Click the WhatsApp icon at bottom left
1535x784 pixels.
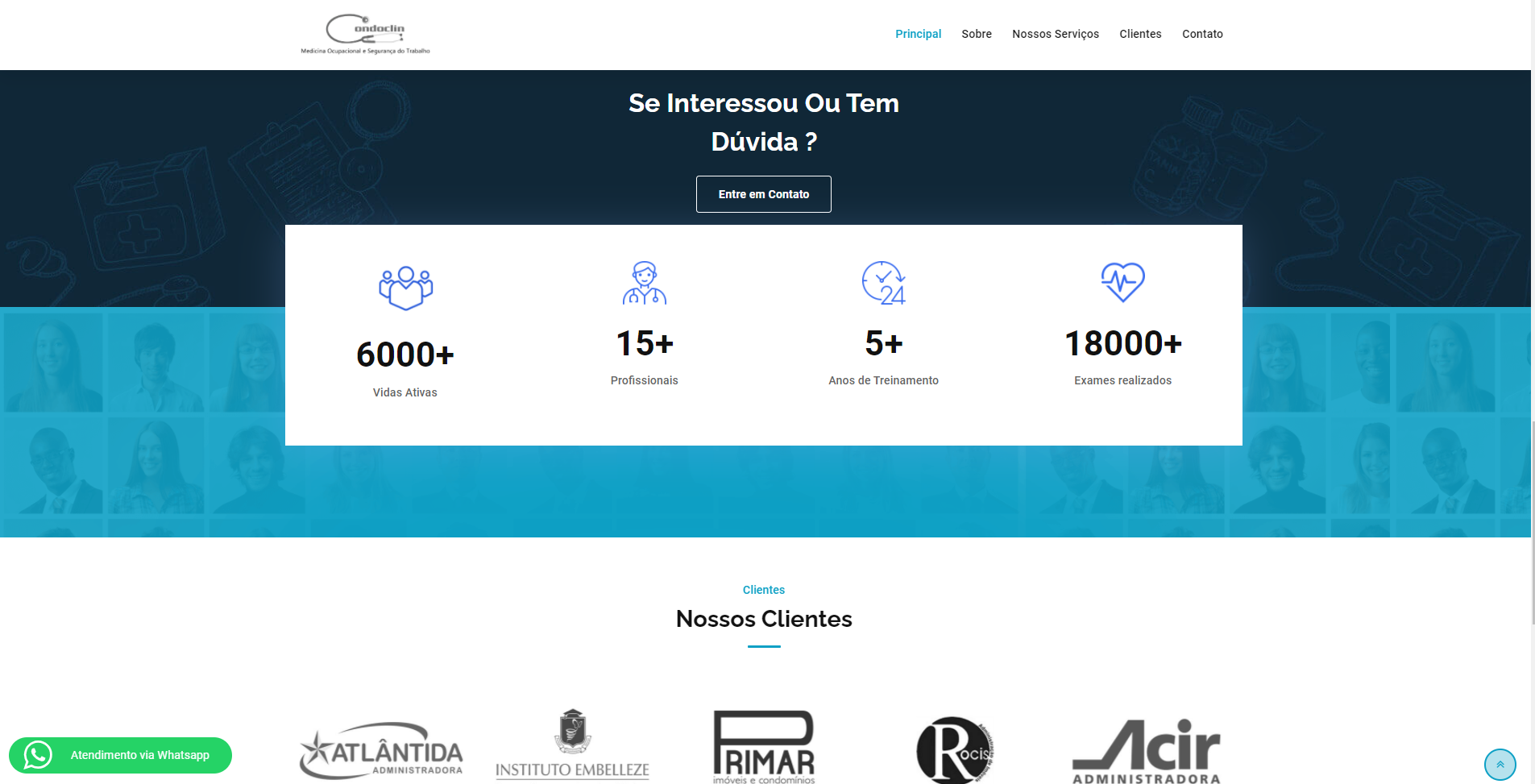coord(38,755)
